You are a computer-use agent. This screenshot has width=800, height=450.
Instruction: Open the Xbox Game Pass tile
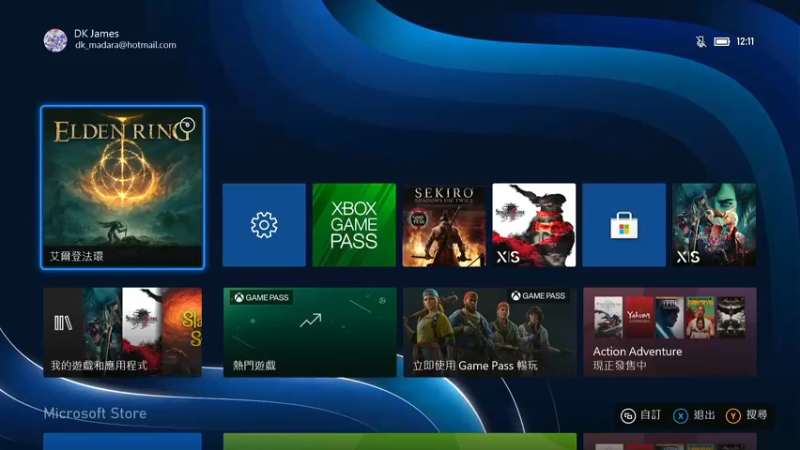354,225
